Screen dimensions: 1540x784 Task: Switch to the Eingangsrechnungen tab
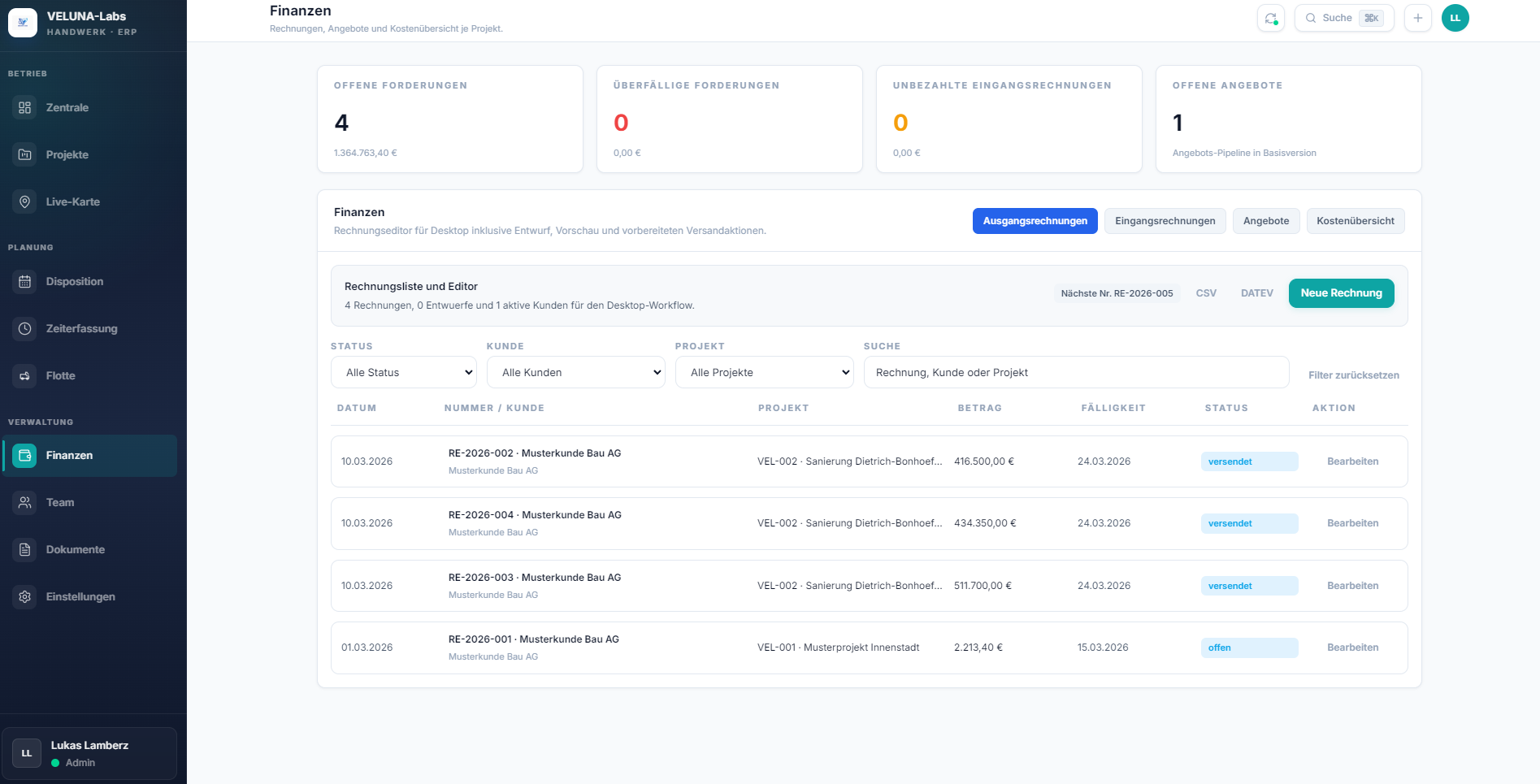[1165, 220]
